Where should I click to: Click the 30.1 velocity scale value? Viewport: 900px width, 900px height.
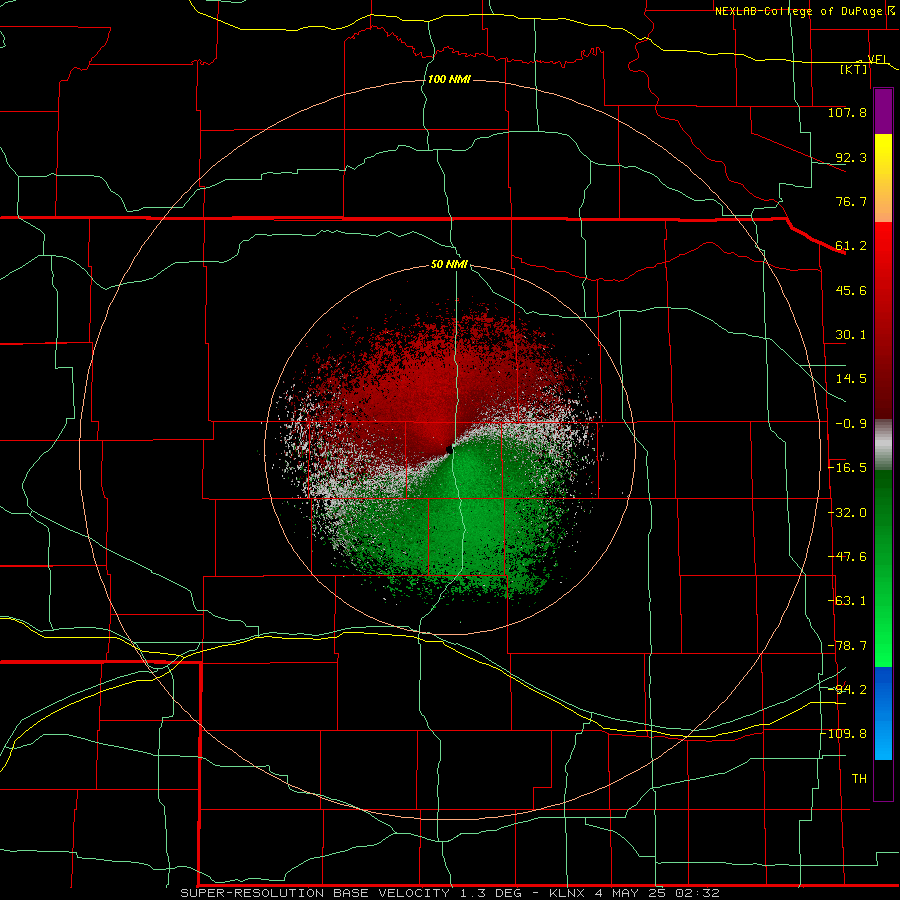[x=851, y=335]
